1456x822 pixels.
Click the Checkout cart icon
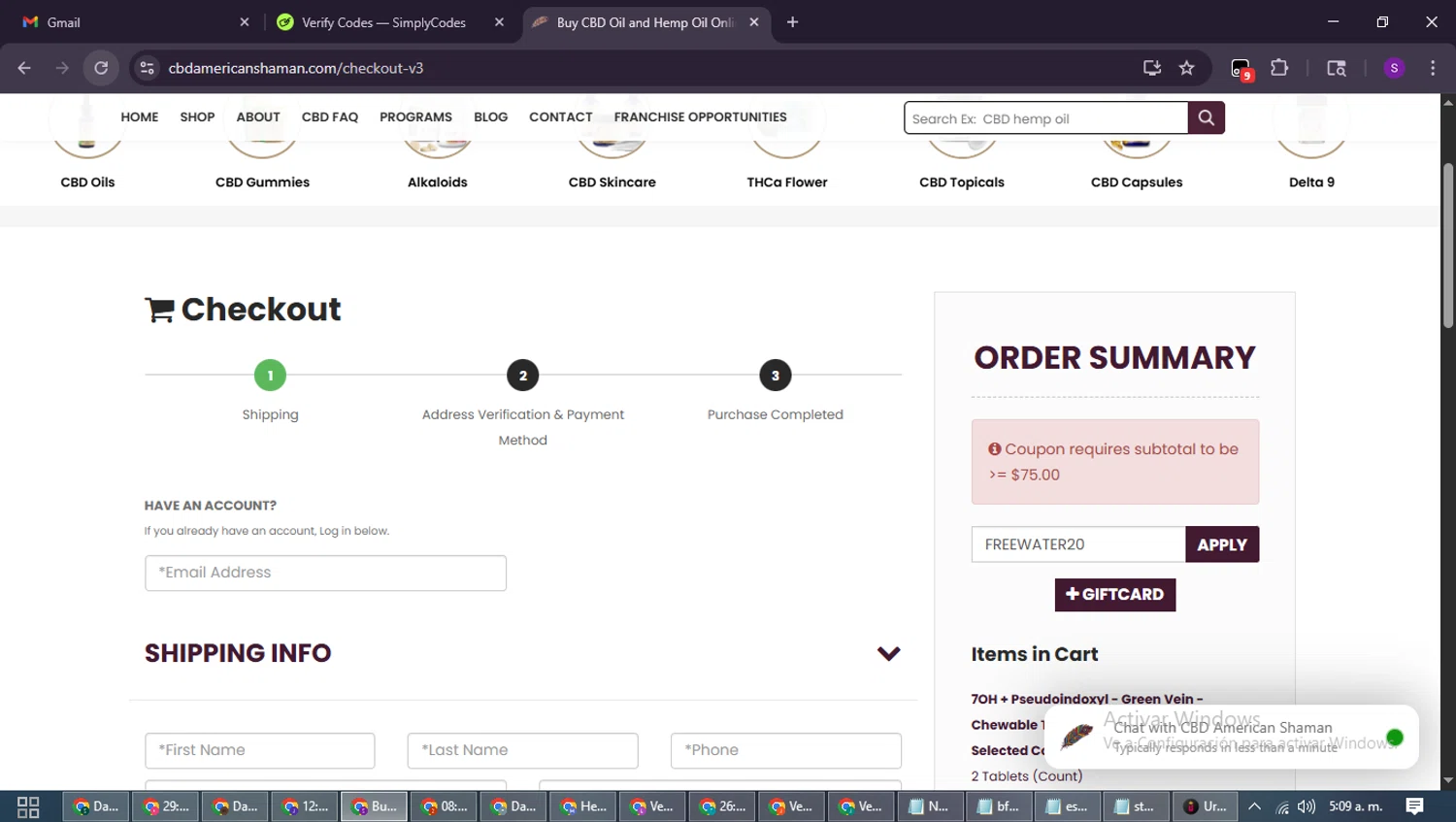tap(159, 310)
